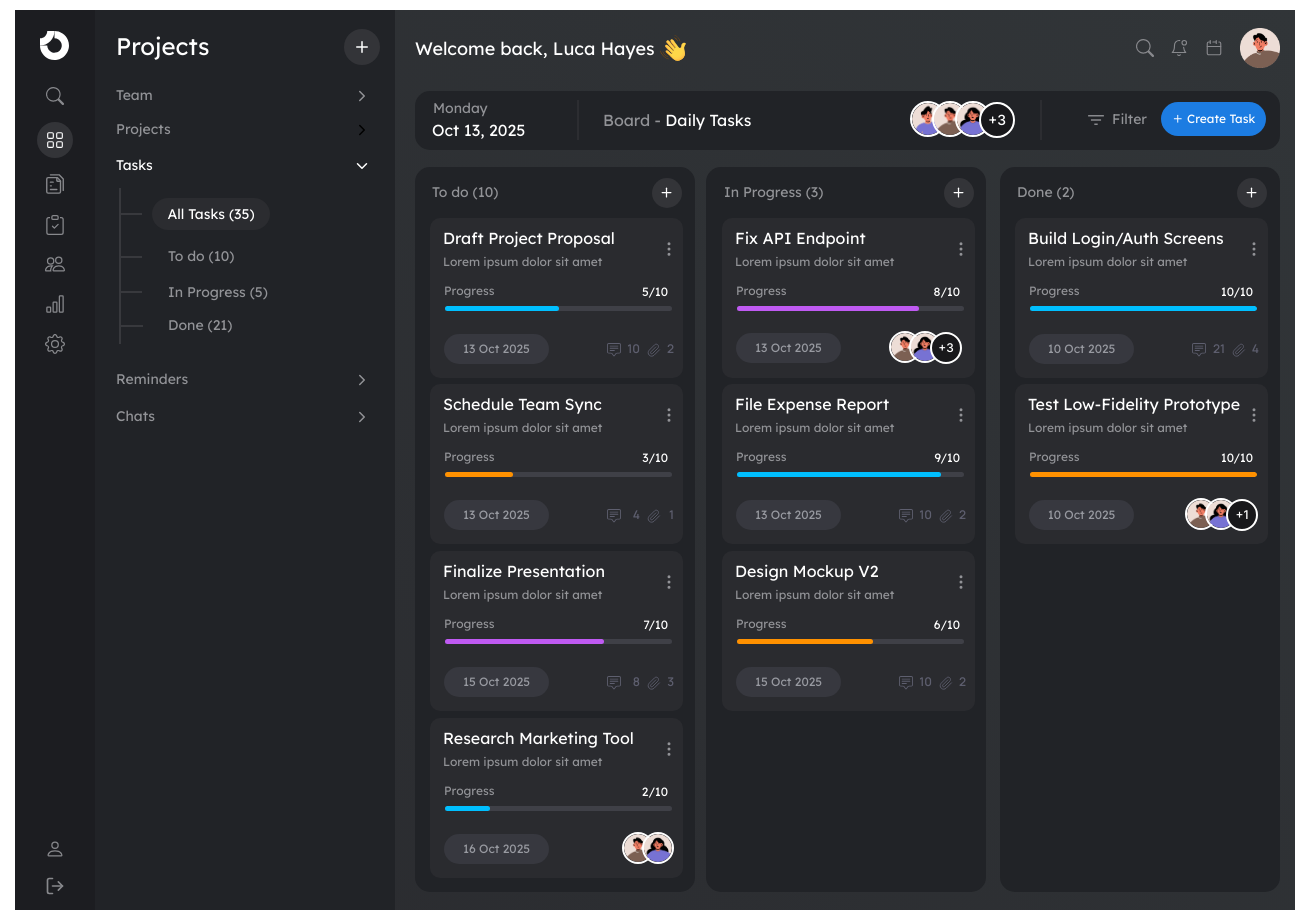Open the settings gear sidebar icon

coord(55,344)
